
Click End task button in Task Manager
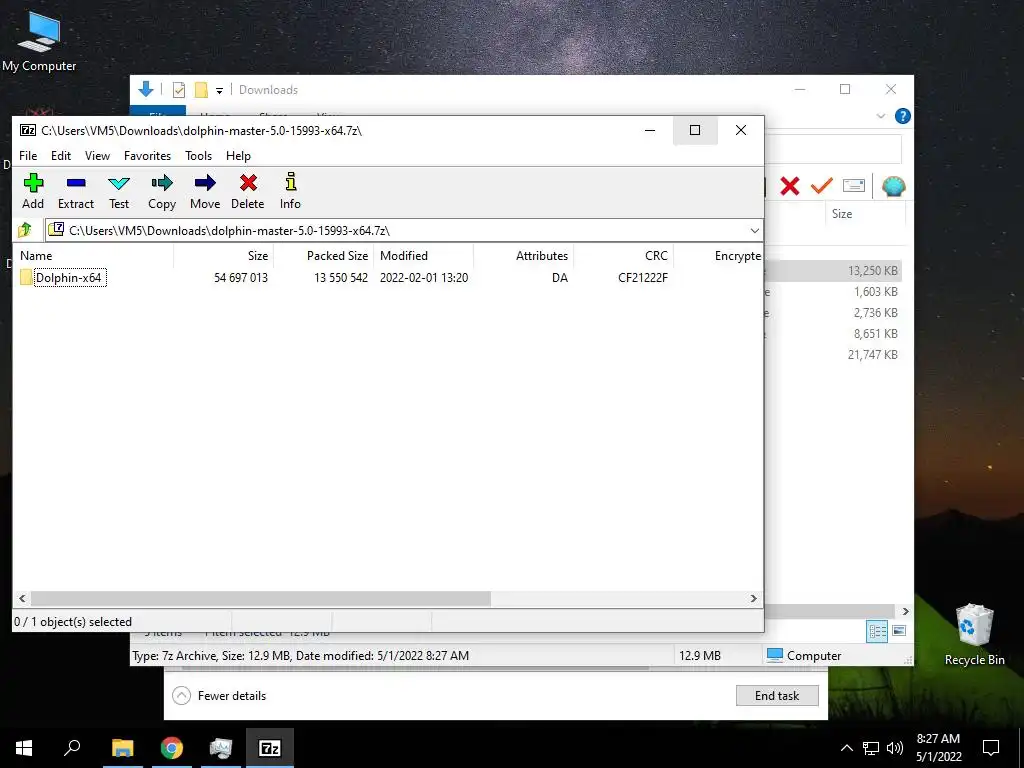tap(777, 696)
